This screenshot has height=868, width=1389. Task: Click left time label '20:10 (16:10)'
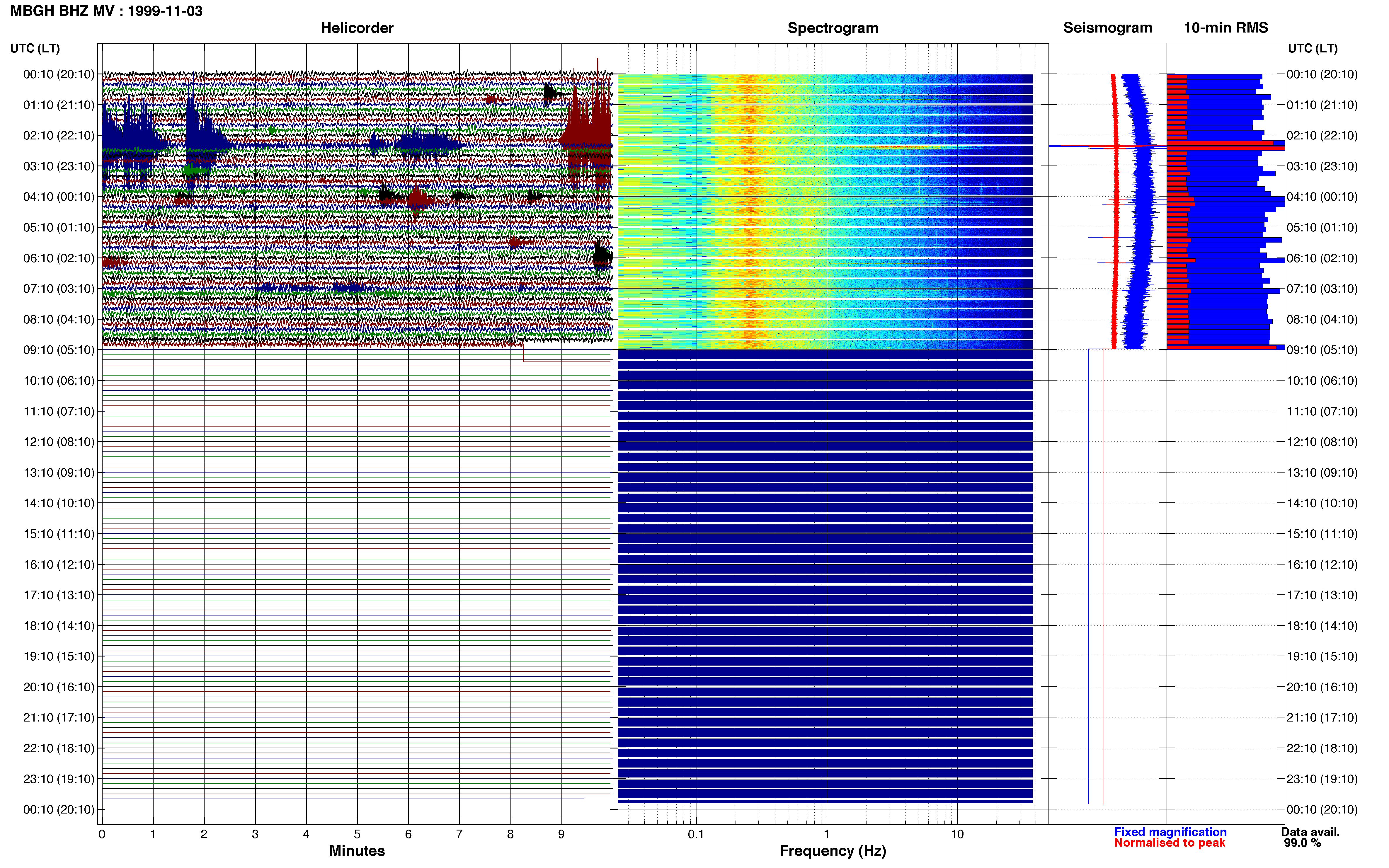(x=59, y=687)
